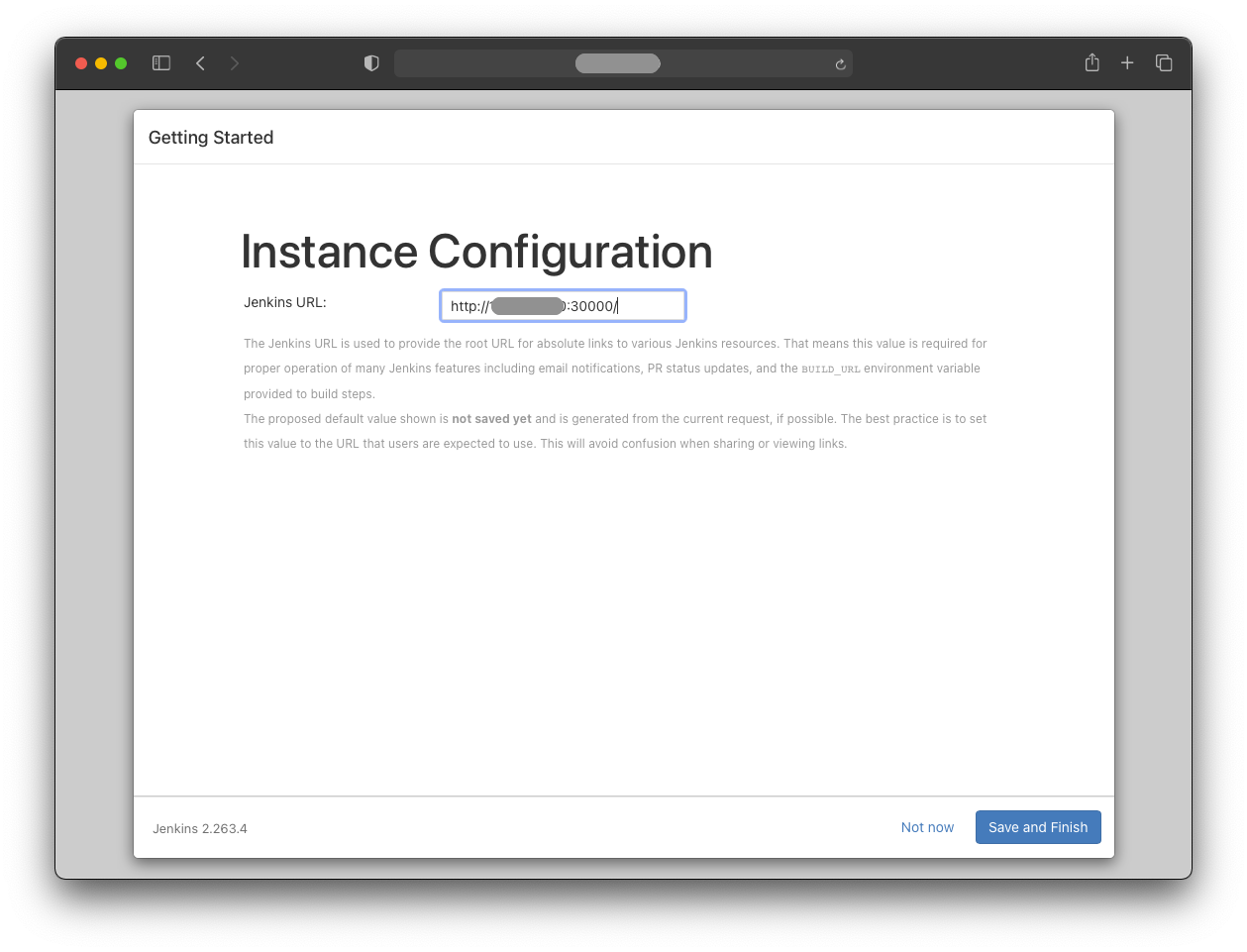Skip setup with the Not now link
Image resolution: width=1247 pixels, height=952 pixels.
coord(927,827)
